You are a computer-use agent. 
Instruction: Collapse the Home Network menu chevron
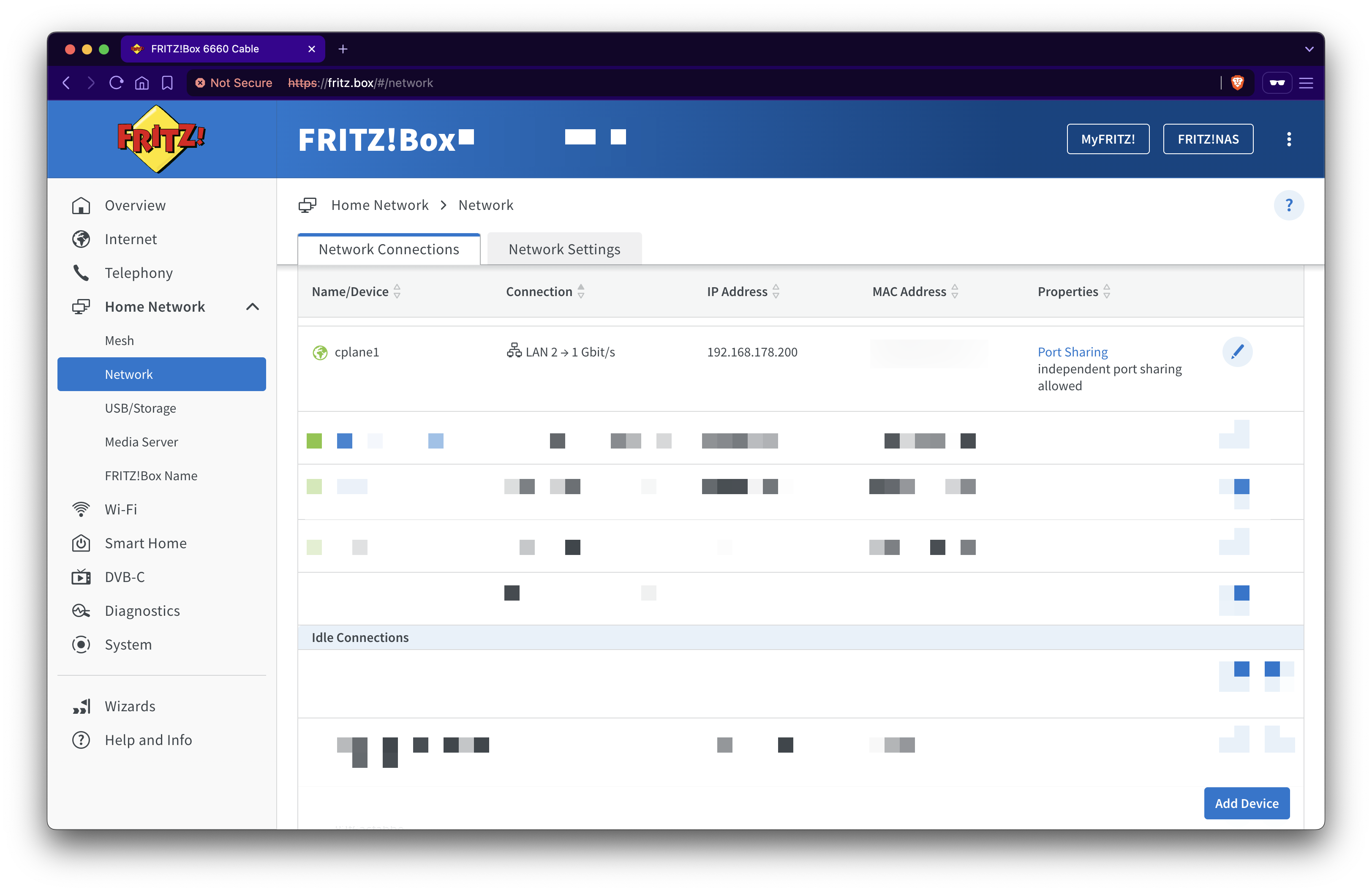(253, 307)
